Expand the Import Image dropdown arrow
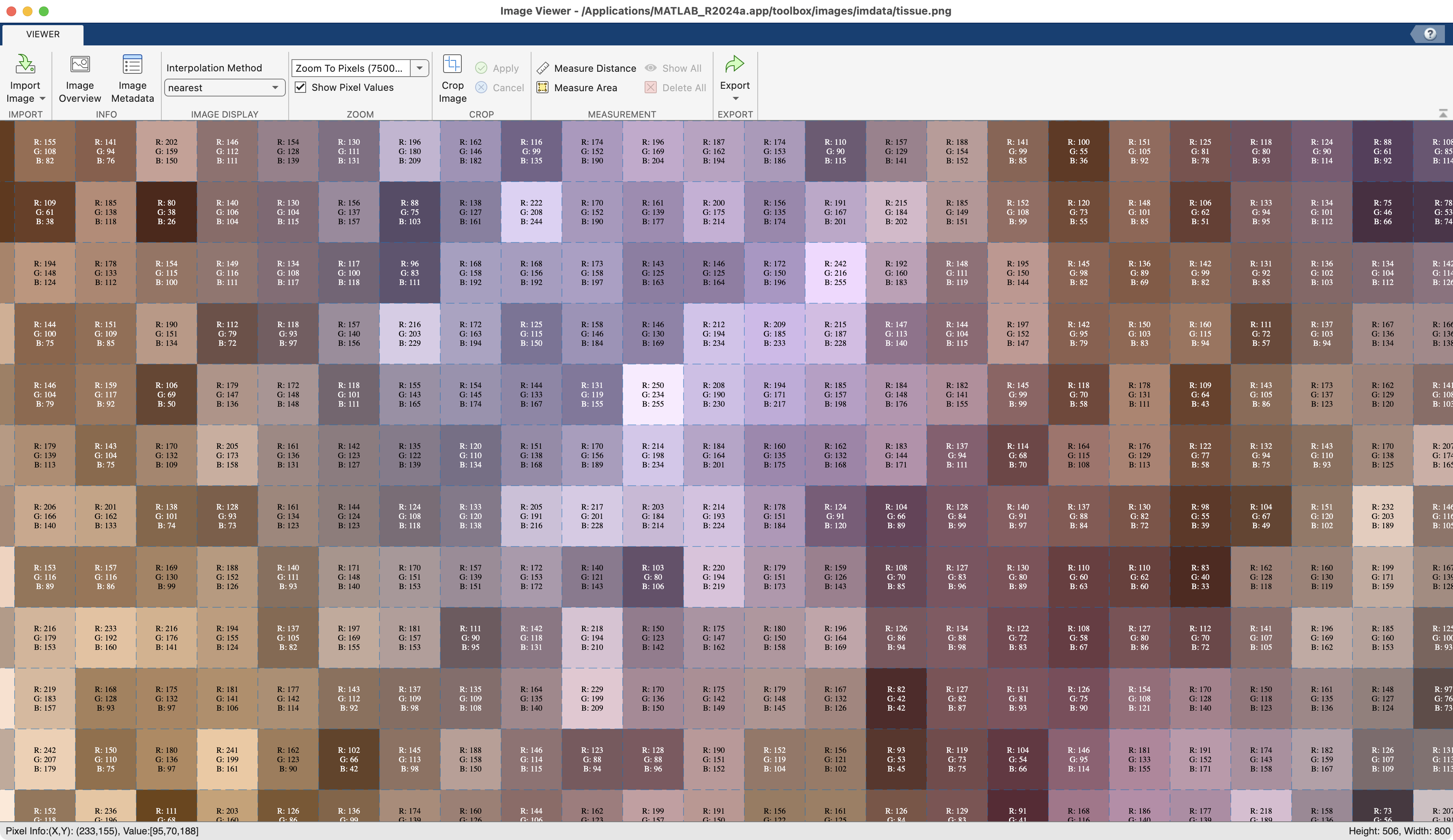 tap(42, 99)
